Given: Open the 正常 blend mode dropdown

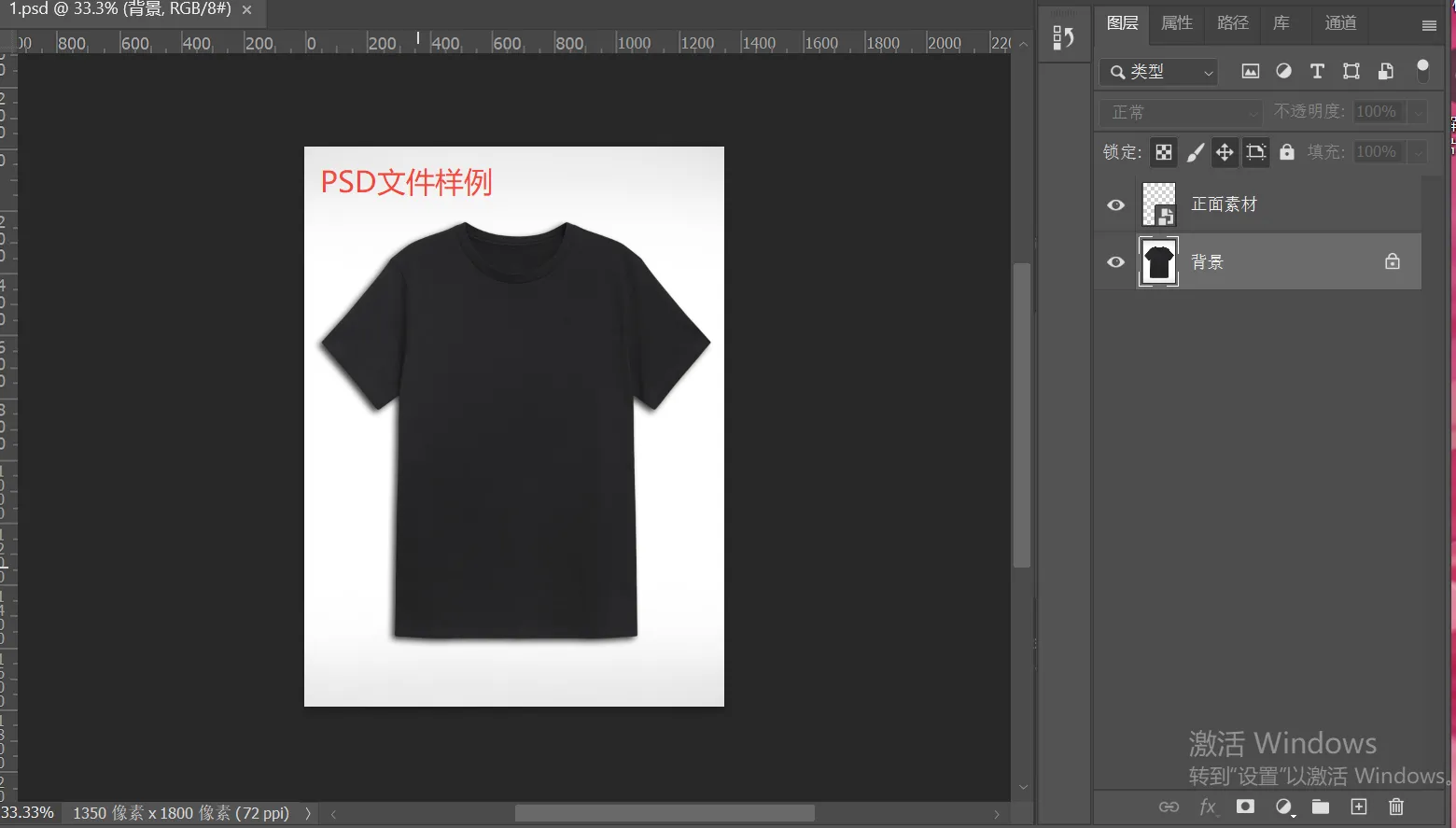Looking at the screenshot, I should (x=1181, y=113).
